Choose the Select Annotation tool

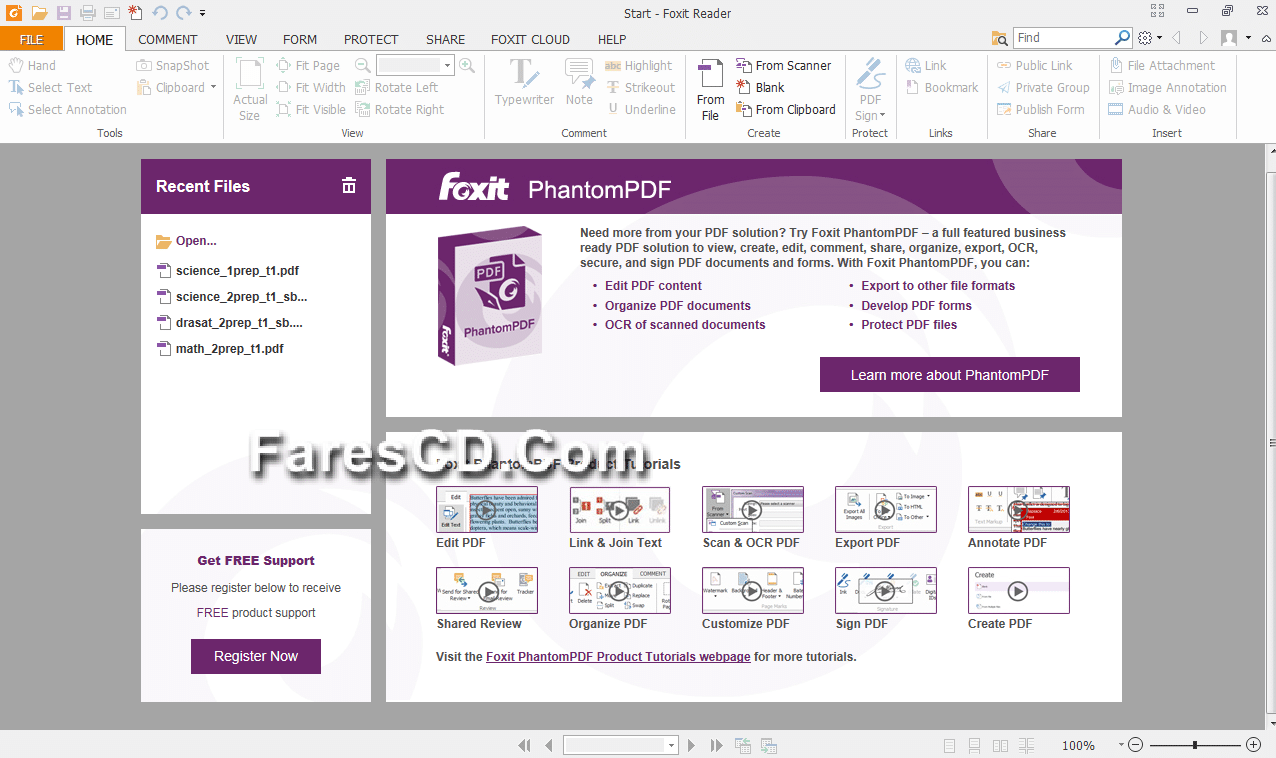pos(68,109)
